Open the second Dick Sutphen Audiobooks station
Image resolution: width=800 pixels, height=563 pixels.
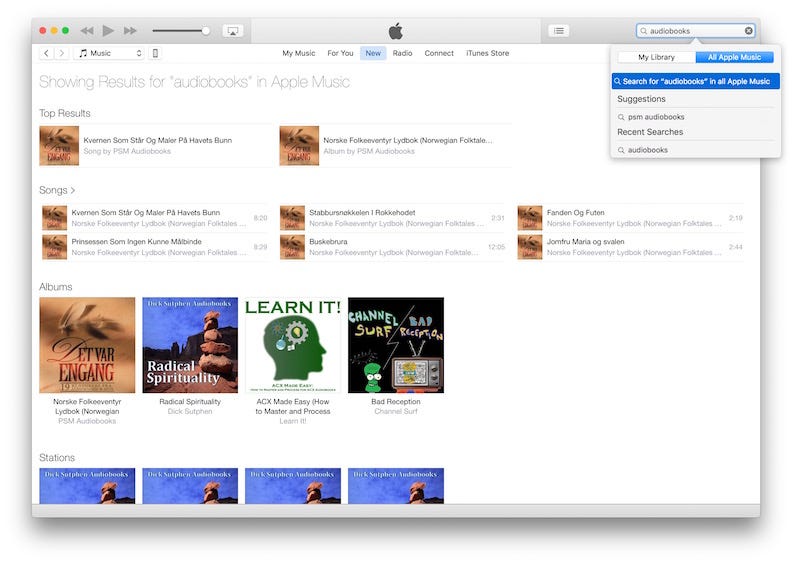[x=190, y=486]
